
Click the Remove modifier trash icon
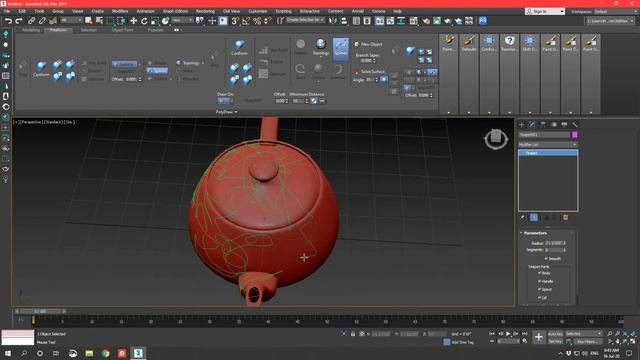click(565, 218)
